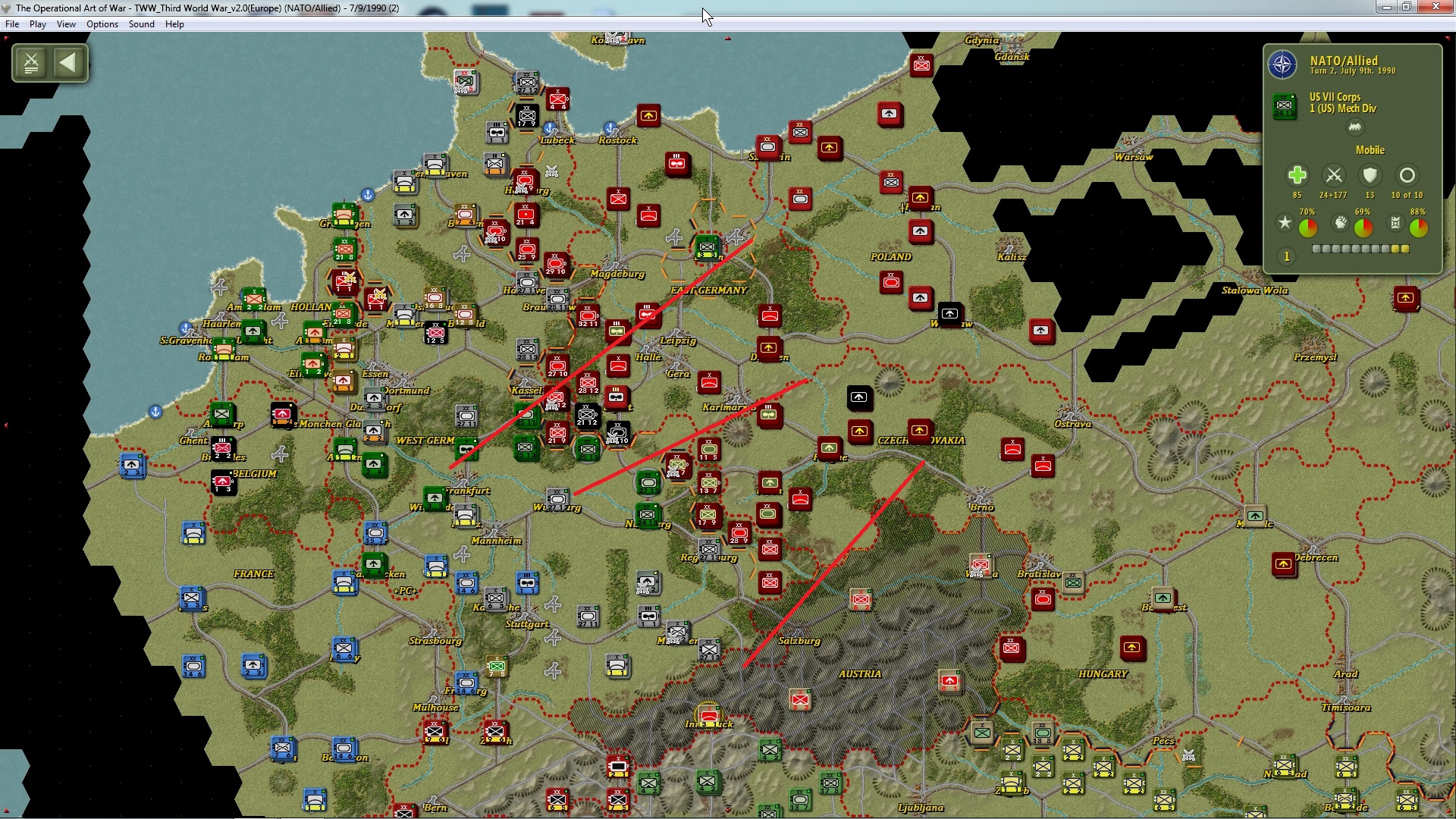Click the circle movement allowance icon

(1407, 175)
